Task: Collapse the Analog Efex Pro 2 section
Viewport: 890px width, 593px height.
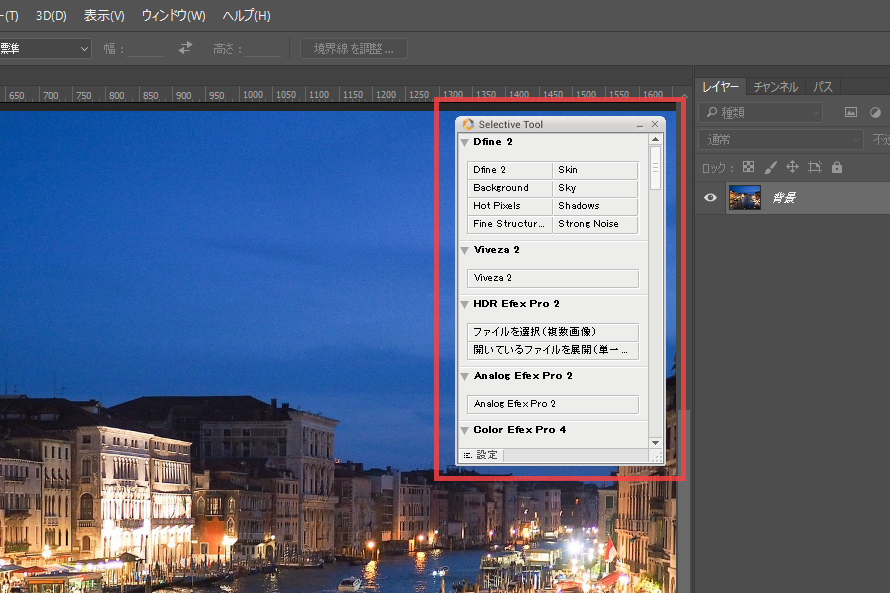Action: pyautogui.click(x=465, y=376)
